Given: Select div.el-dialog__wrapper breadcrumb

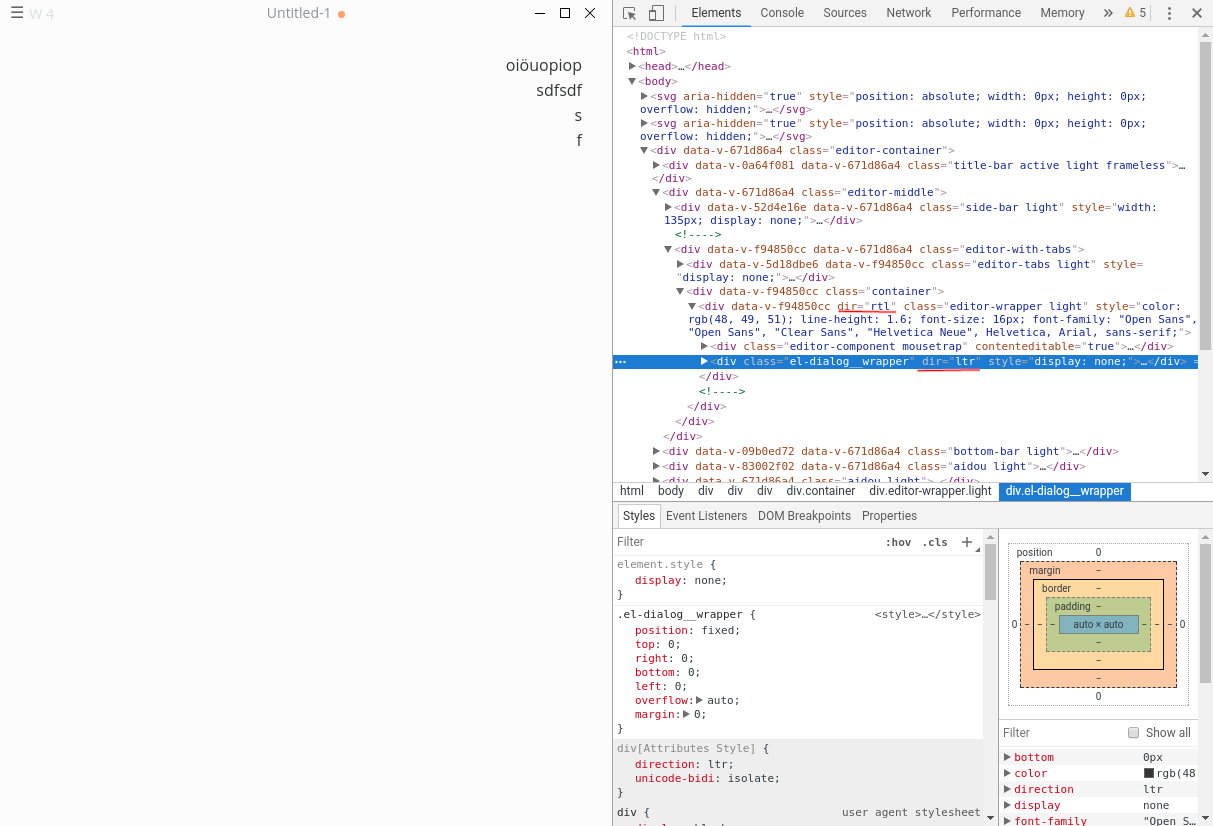Looking at the screenshot, I should 1065,491.
